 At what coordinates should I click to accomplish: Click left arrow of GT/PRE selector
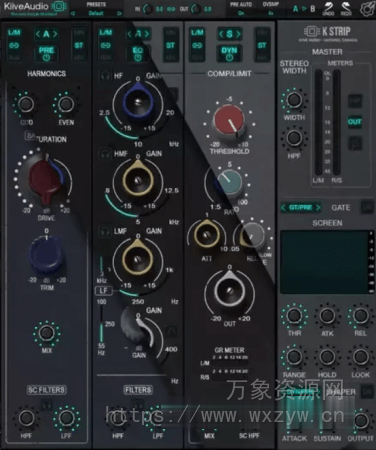(284, 208)
